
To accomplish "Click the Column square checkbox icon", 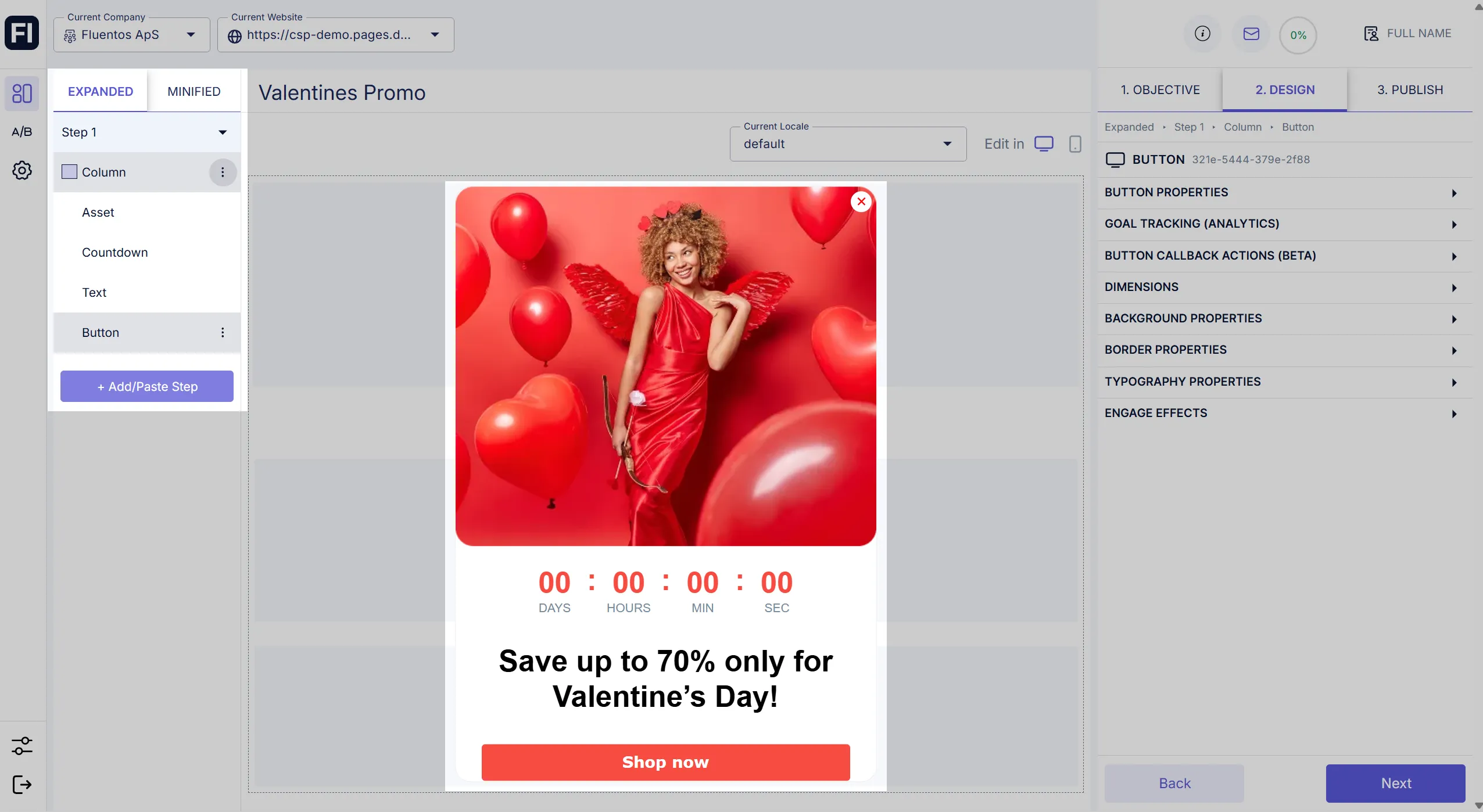I will point(69,172).
